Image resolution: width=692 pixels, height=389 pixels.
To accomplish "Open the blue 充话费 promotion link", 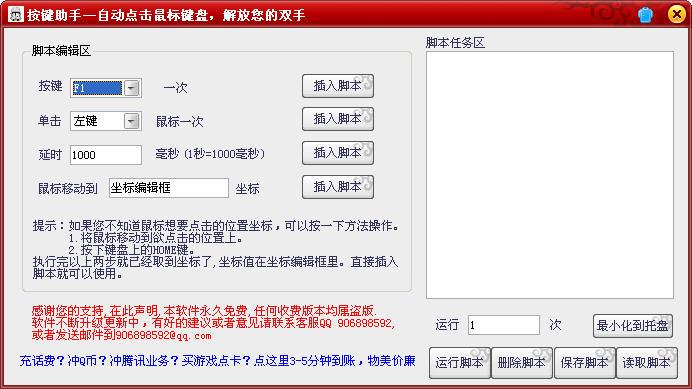I will [x=217, y=361].
